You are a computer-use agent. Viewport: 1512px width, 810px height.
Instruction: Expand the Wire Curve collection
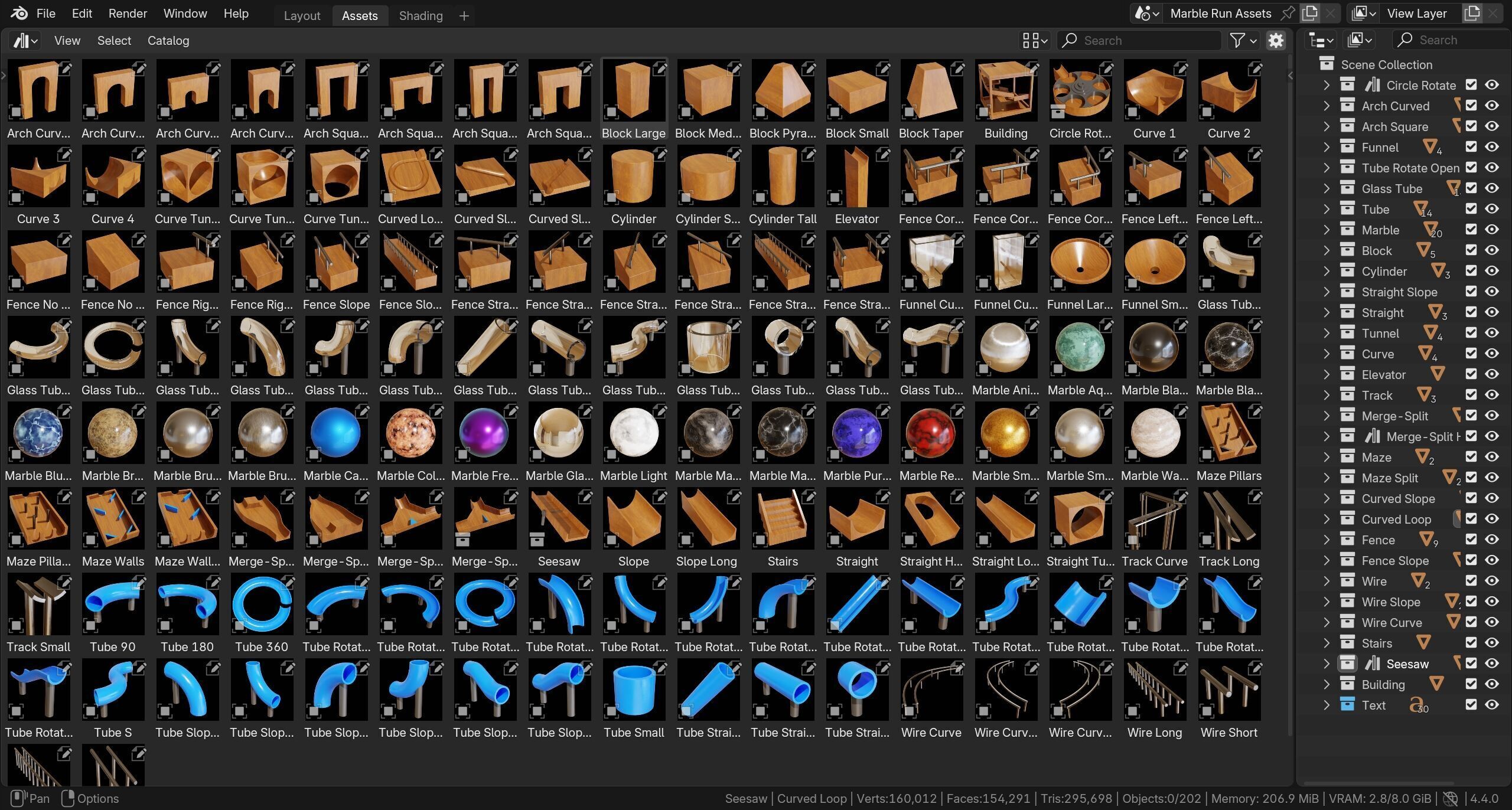(1327, 622)
